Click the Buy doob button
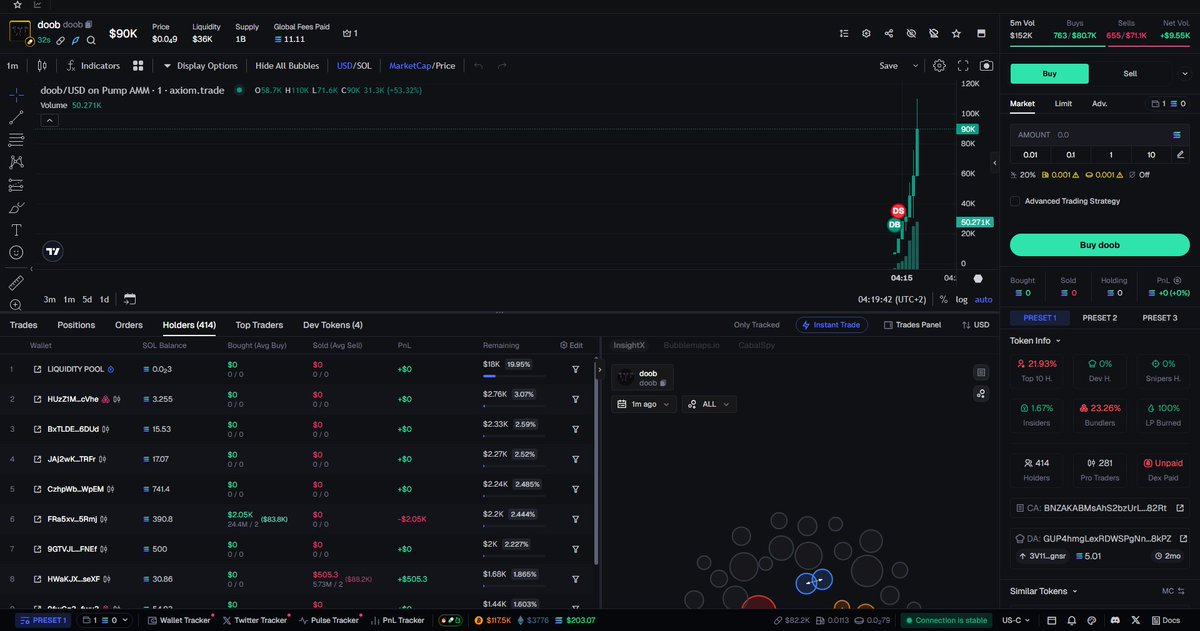 [x=1099, y=245]
